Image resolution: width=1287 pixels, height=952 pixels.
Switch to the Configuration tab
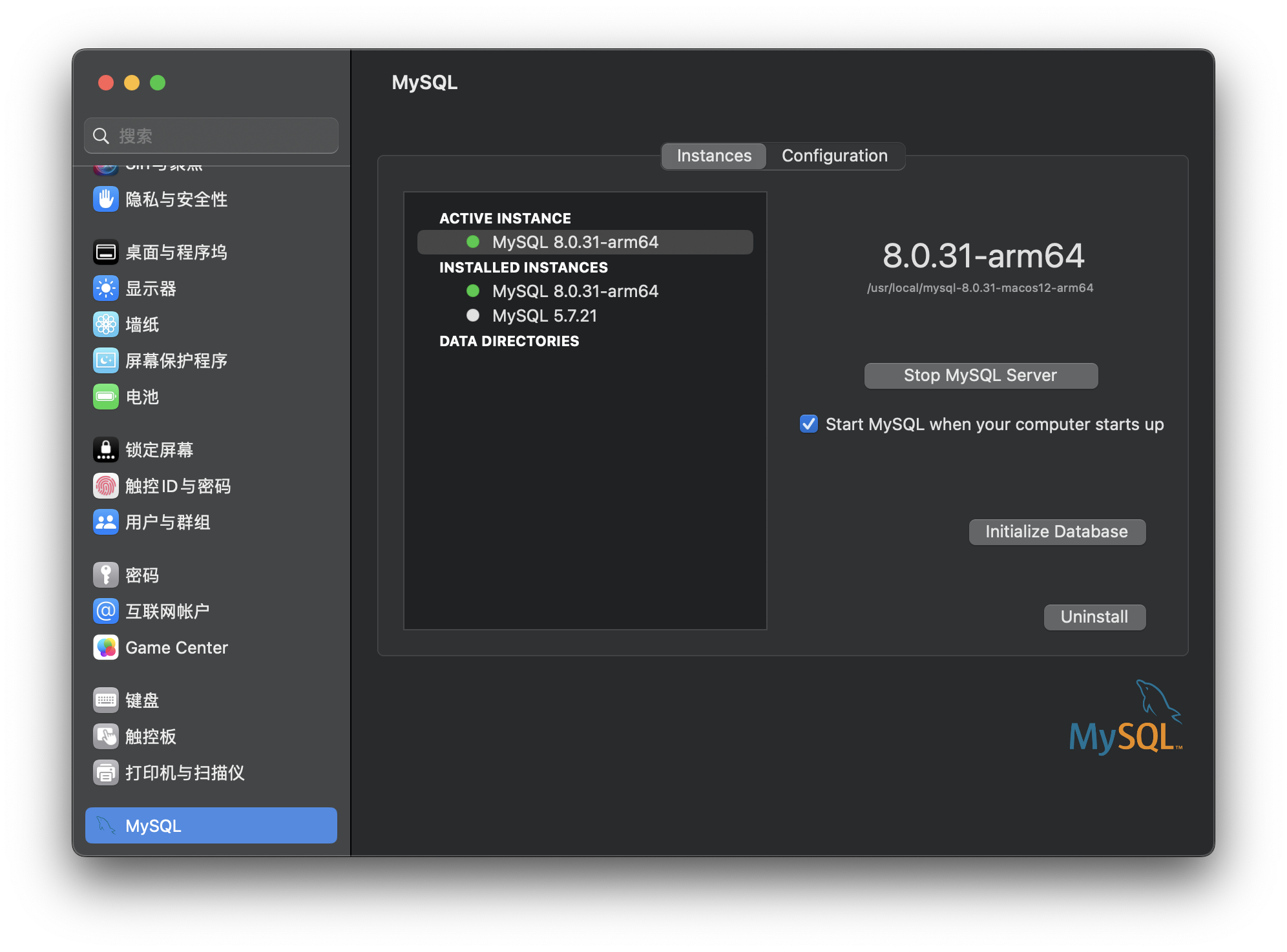[834, 156]
